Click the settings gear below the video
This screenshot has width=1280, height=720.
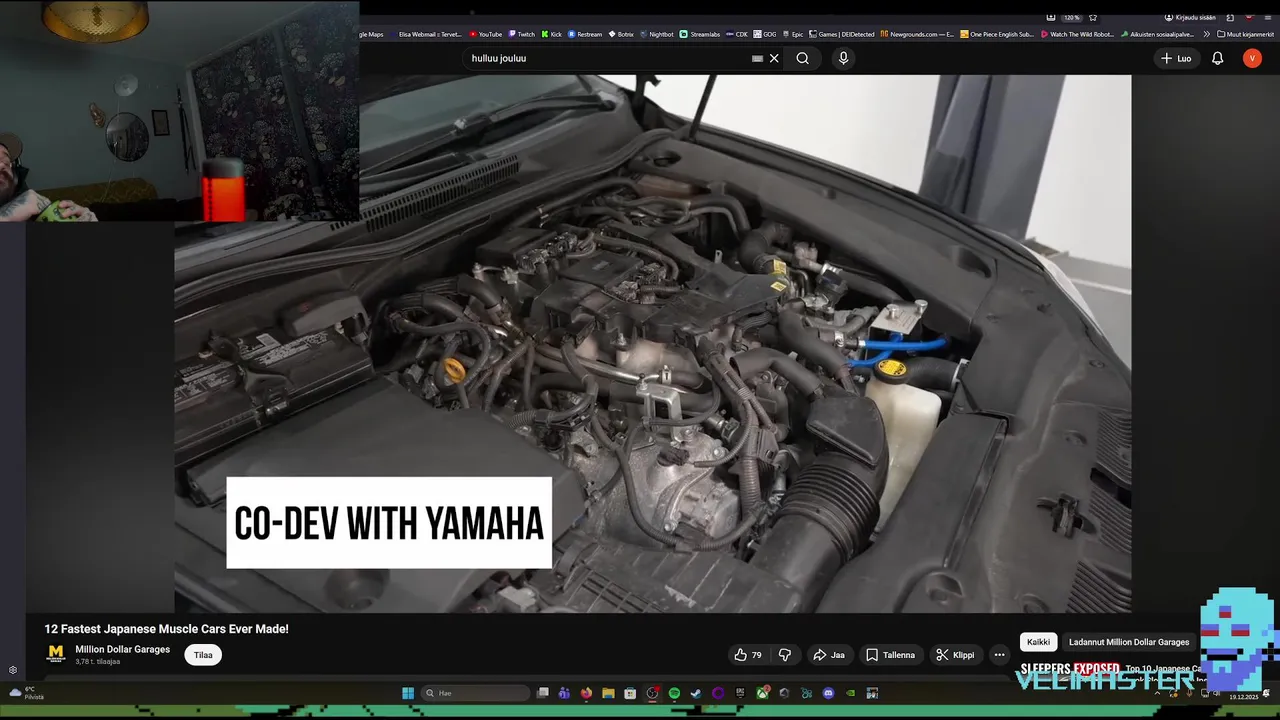13,670
